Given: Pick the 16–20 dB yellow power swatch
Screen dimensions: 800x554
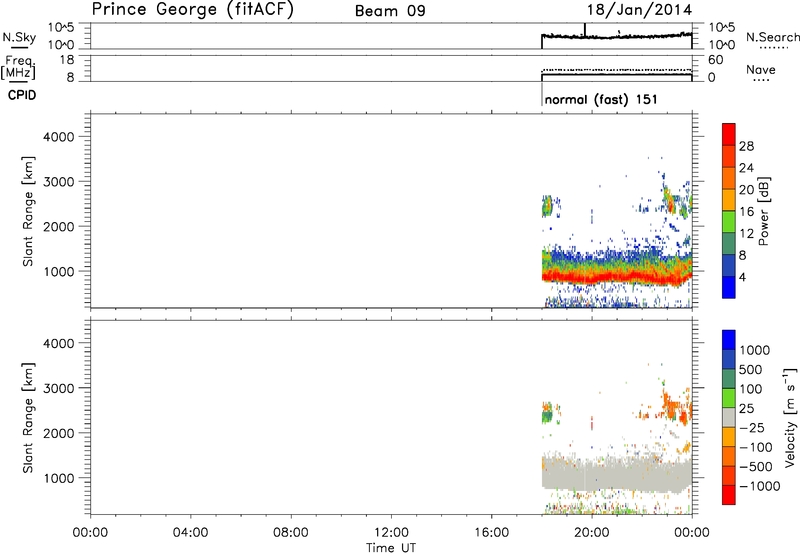Looking at the screenshot, I should click(729, 200).
